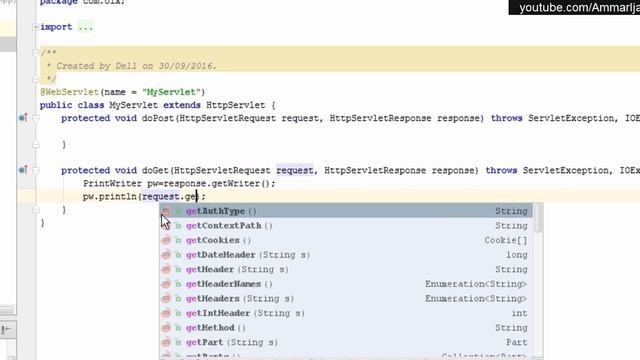
Task: Click highlighted request parameter in doGet
Action: (295, 171)
